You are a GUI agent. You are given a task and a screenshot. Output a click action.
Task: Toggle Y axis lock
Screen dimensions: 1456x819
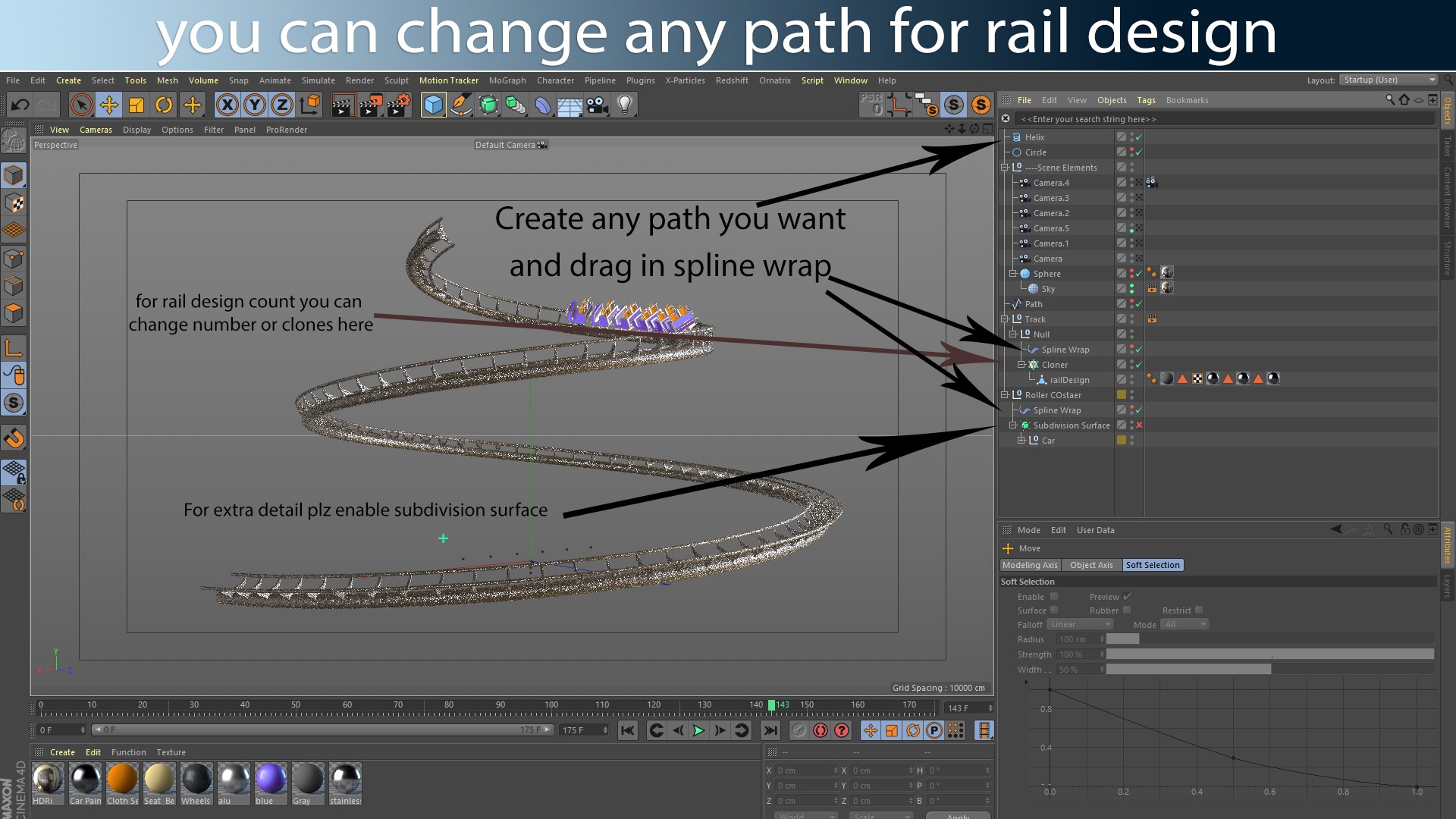(255, 105)
